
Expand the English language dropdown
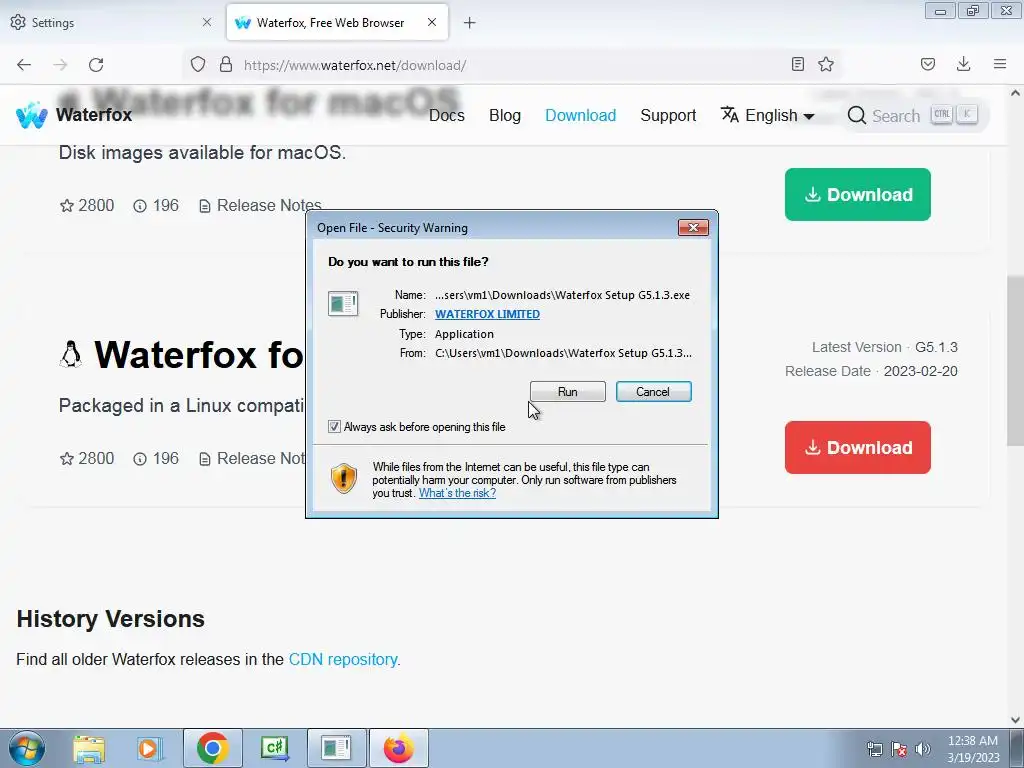(x=768, y=116)
